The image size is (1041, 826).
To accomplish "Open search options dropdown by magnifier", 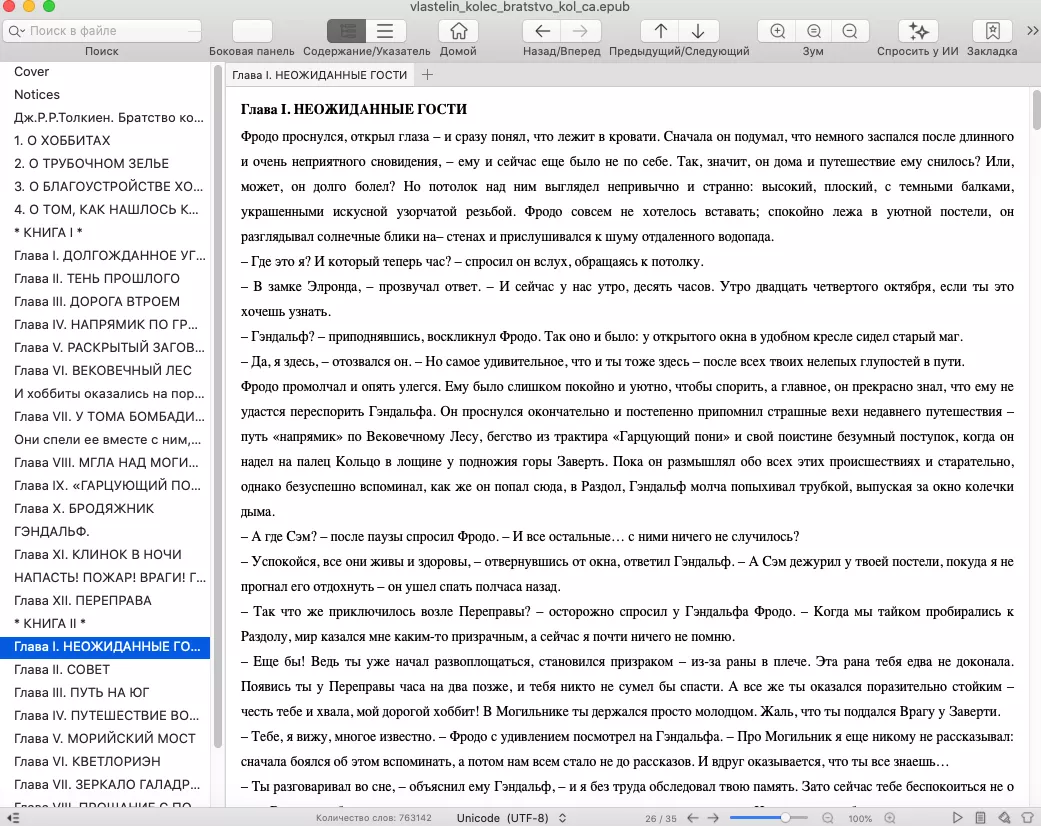I will pyautogui.click(x=17, y=31).
